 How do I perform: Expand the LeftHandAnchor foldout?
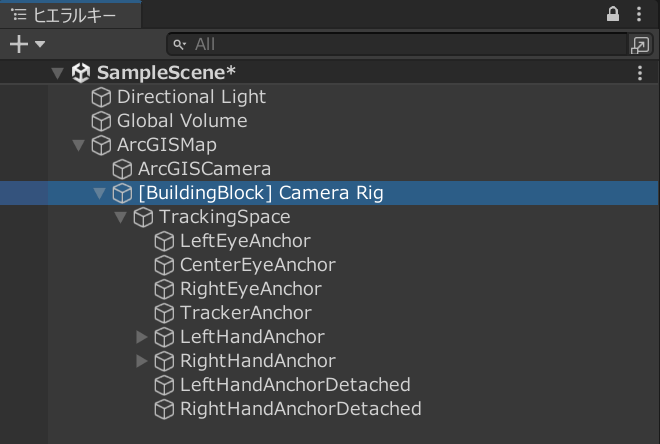[141, 337]
